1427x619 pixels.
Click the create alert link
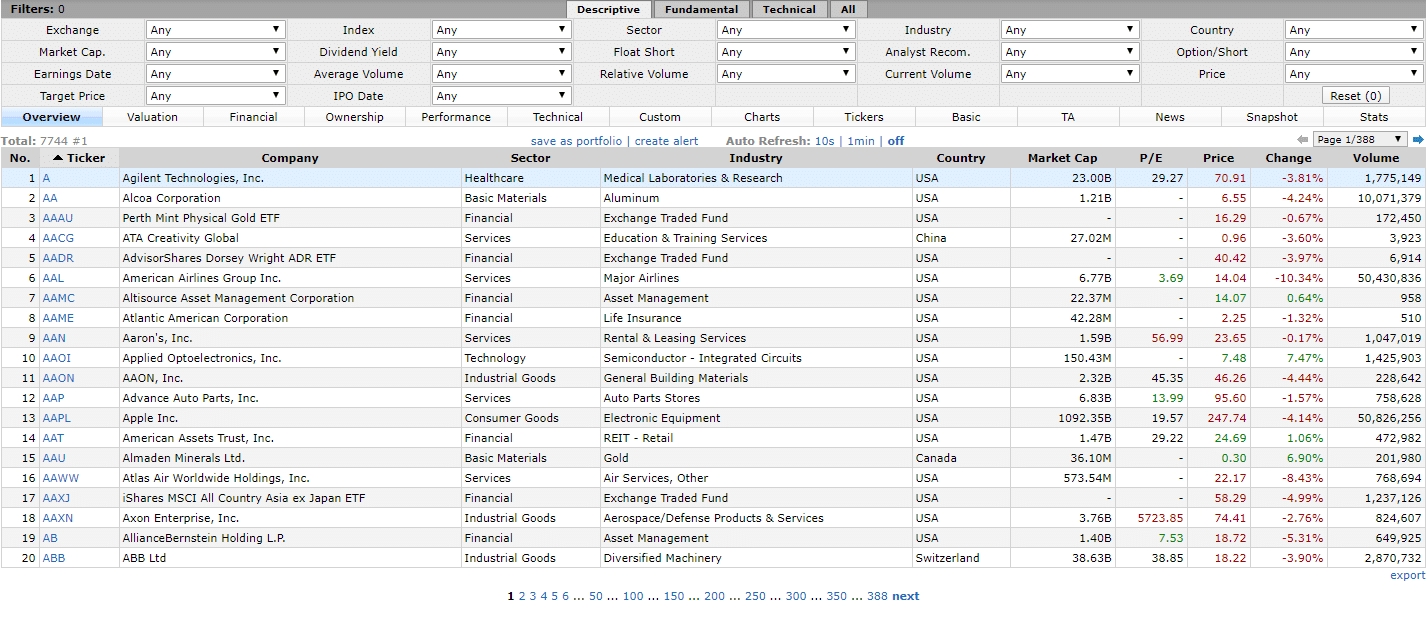pyautogui.click(x=667, y=141)
